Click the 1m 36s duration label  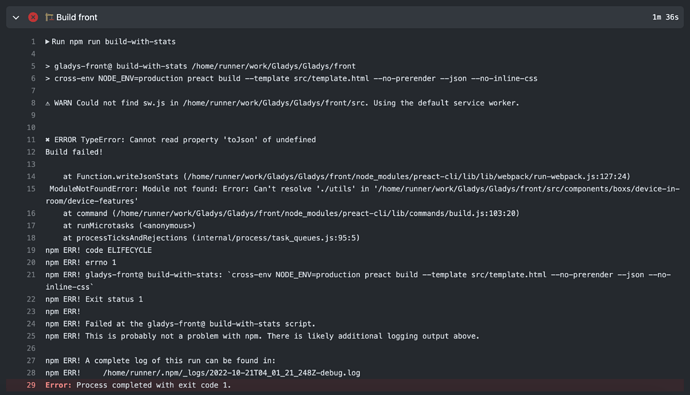pyautogui.click(x=665, y=17)
